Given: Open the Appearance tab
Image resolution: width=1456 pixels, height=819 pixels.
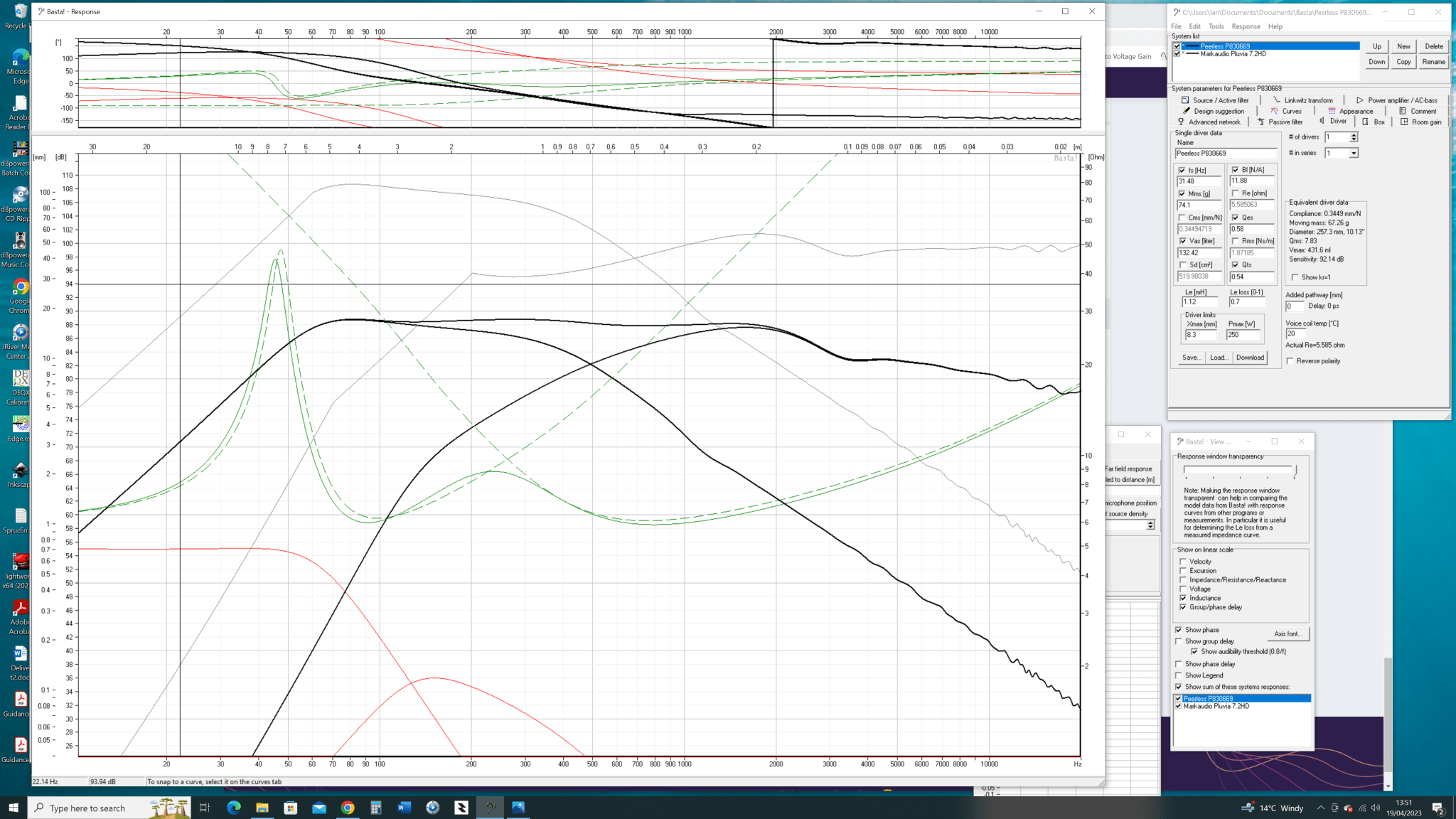Looking at the screenshot, I should point(1350,111).
